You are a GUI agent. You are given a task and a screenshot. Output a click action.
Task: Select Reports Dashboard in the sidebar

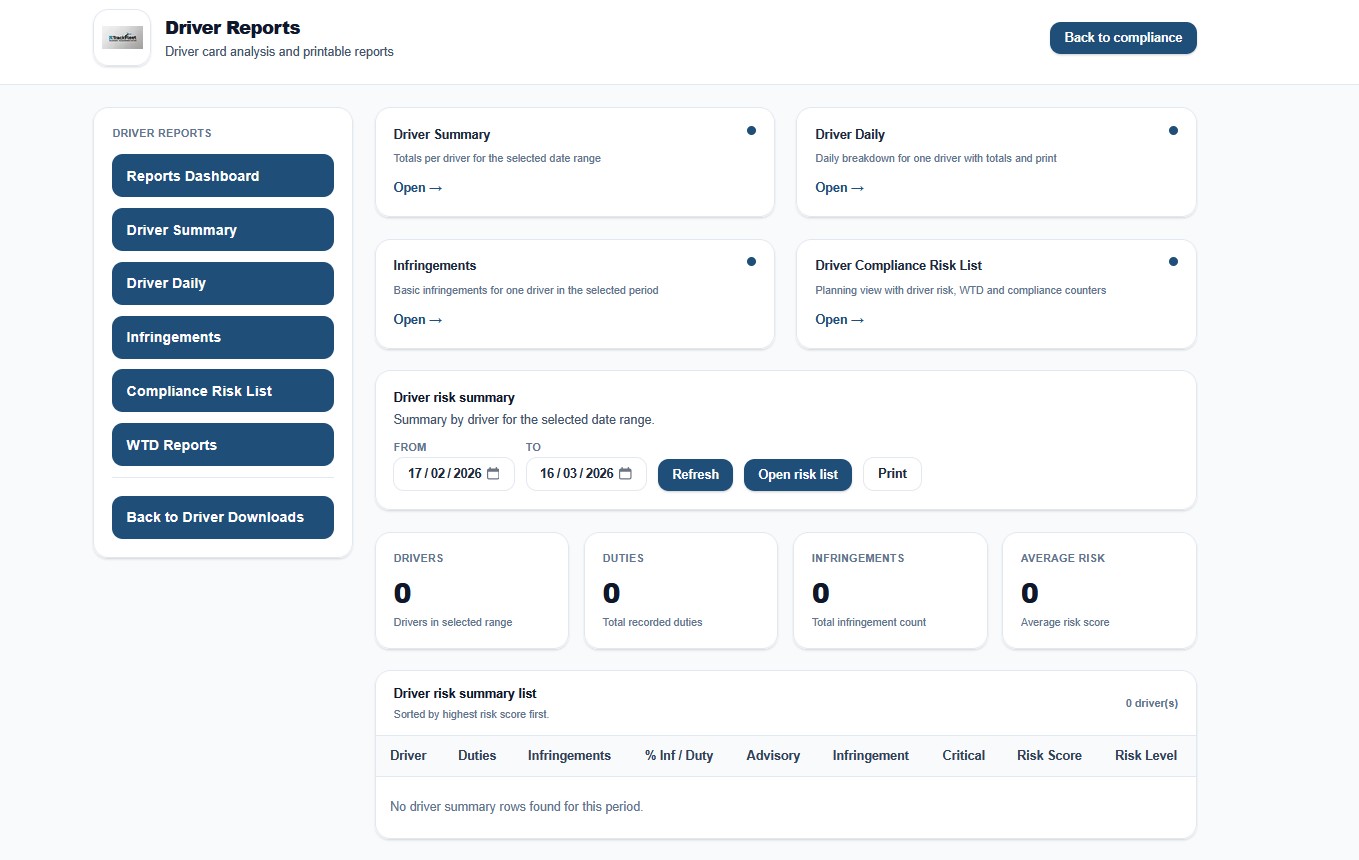click(x=222, y=175)
